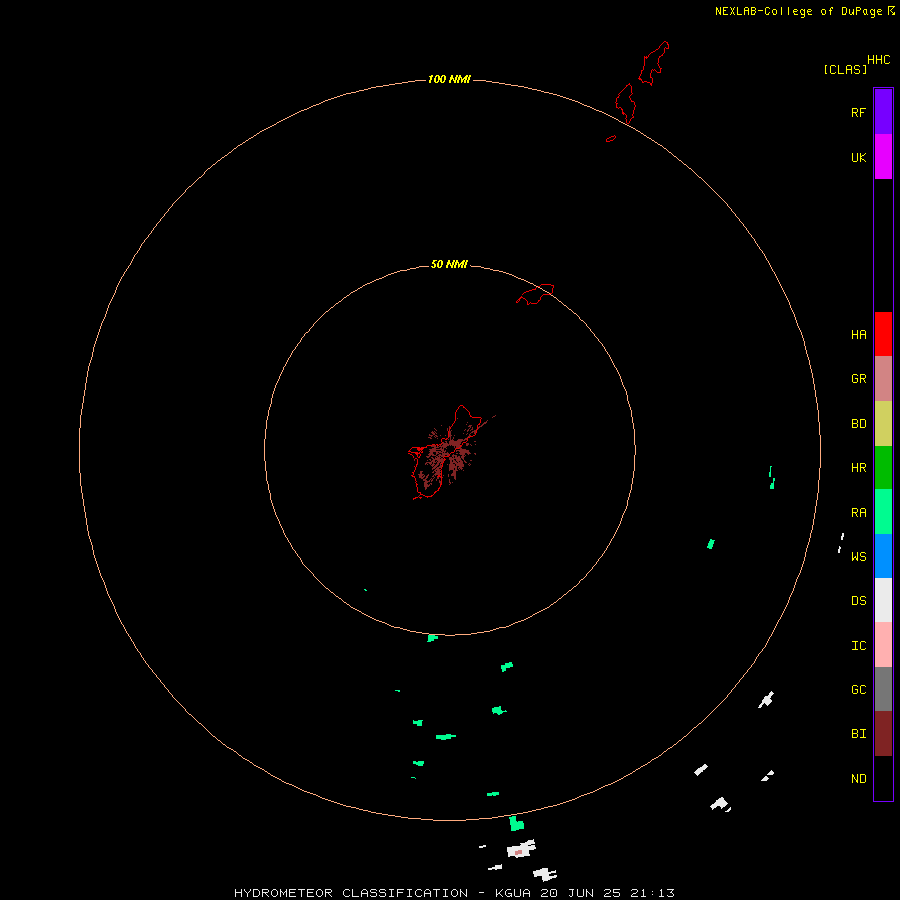
Task: Click the BI dark red legend swatch
Action: (883, 734)
